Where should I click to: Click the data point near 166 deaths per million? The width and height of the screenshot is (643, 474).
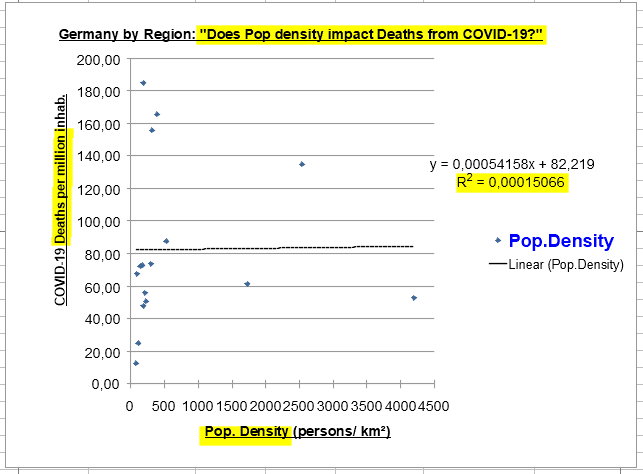[x=157, y=114]
